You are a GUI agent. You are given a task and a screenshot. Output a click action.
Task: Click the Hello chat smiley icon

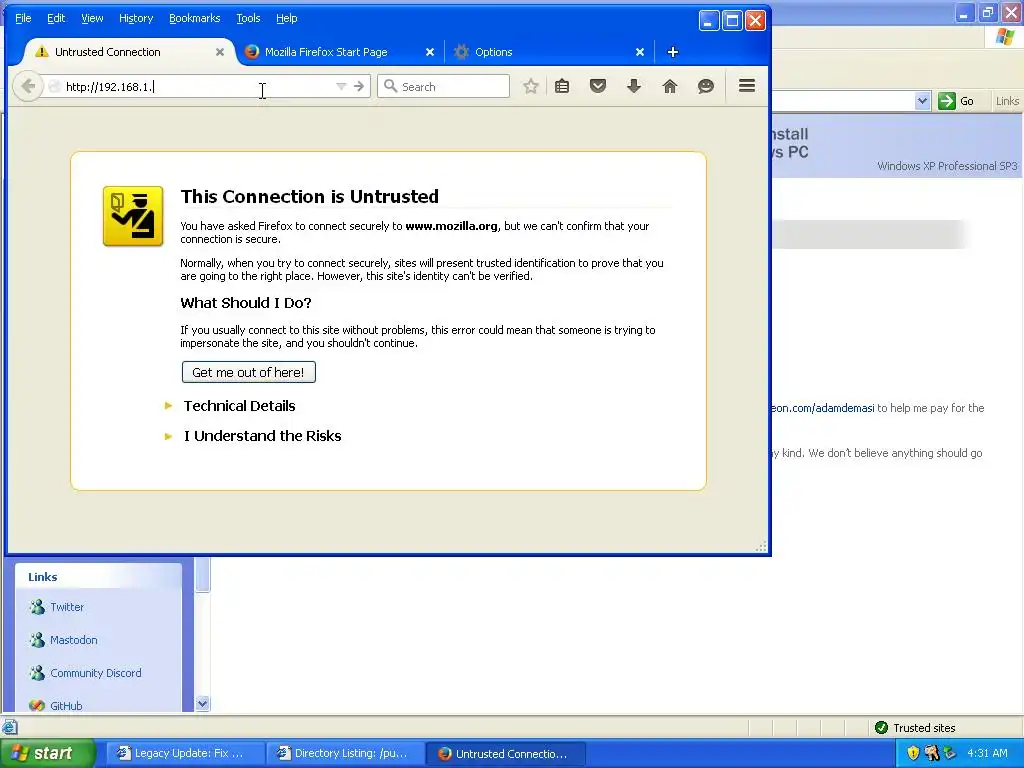pyautogui.click(x=706, y=86)
